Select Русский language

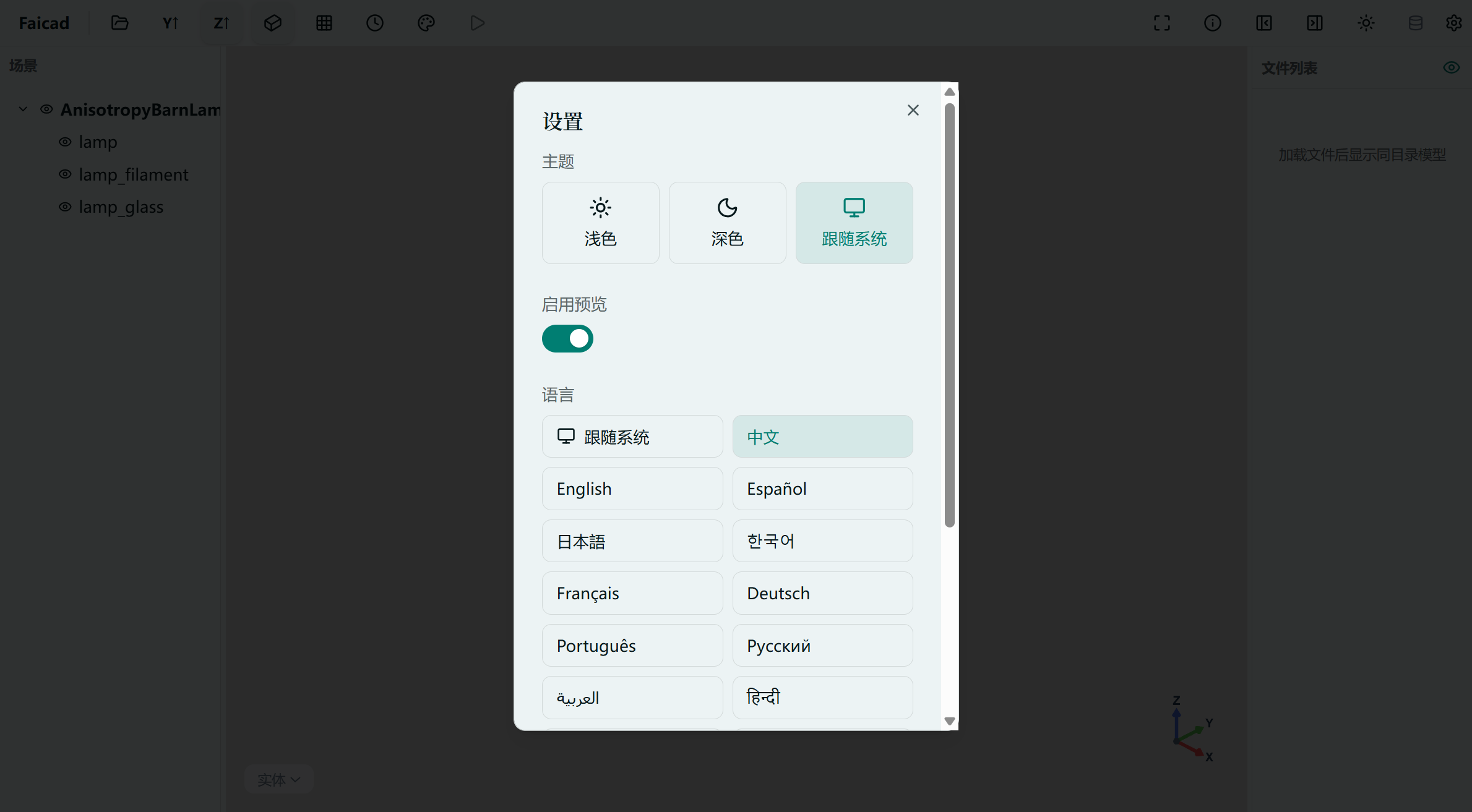coord(823,646)
